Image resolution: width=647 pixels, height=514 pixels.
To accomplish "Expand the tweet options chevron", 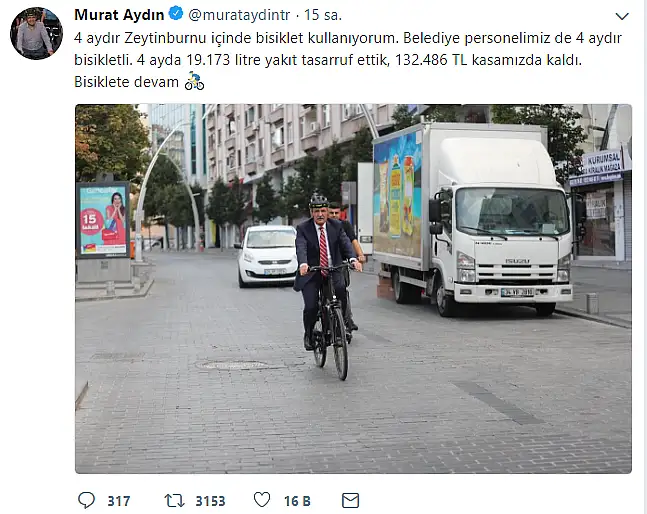I will coord(622,16).
